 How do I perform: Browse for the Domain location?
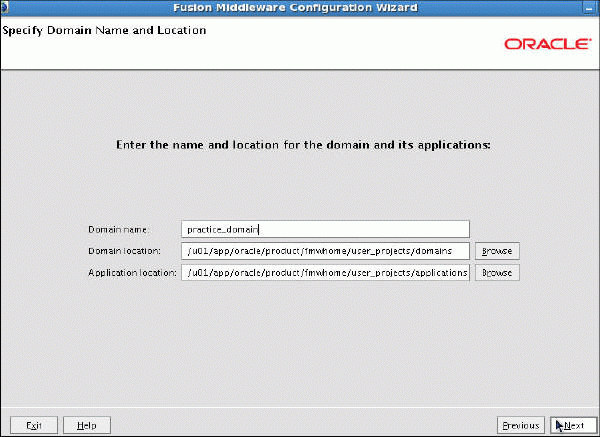click(497, 251)
